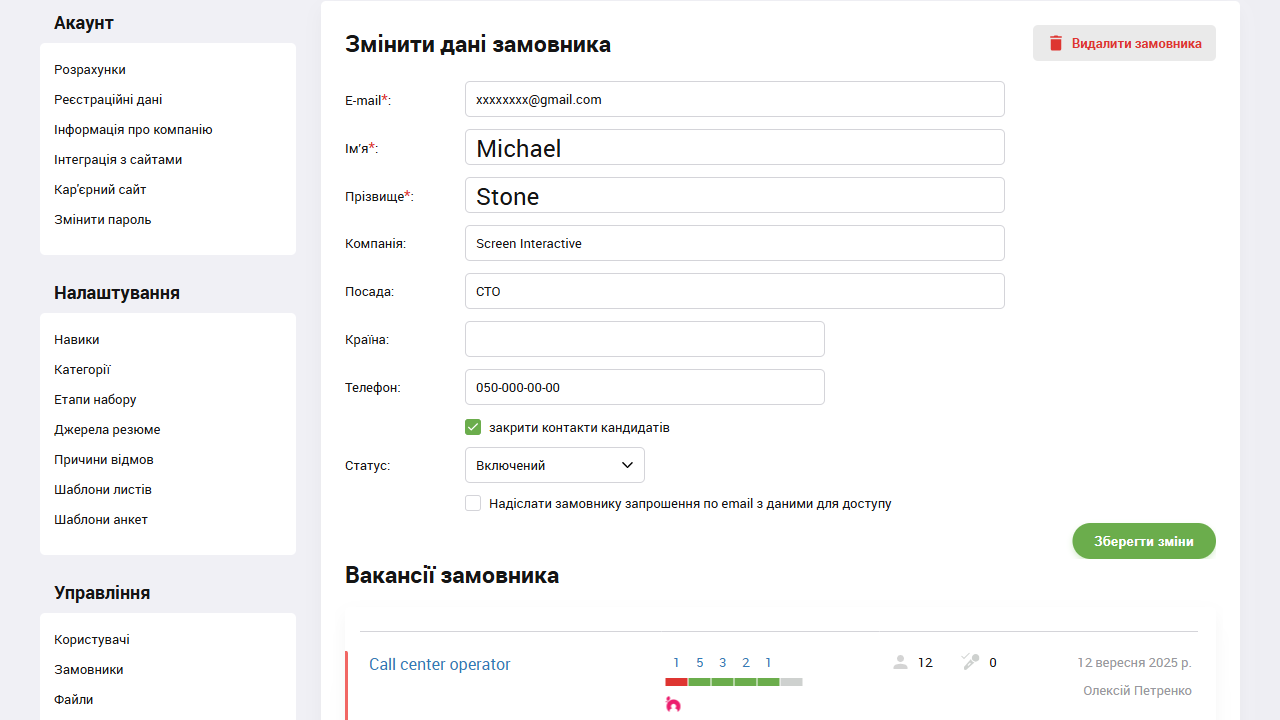
Task: Go to Етапи набору settings
Action: tap(94, 399)
